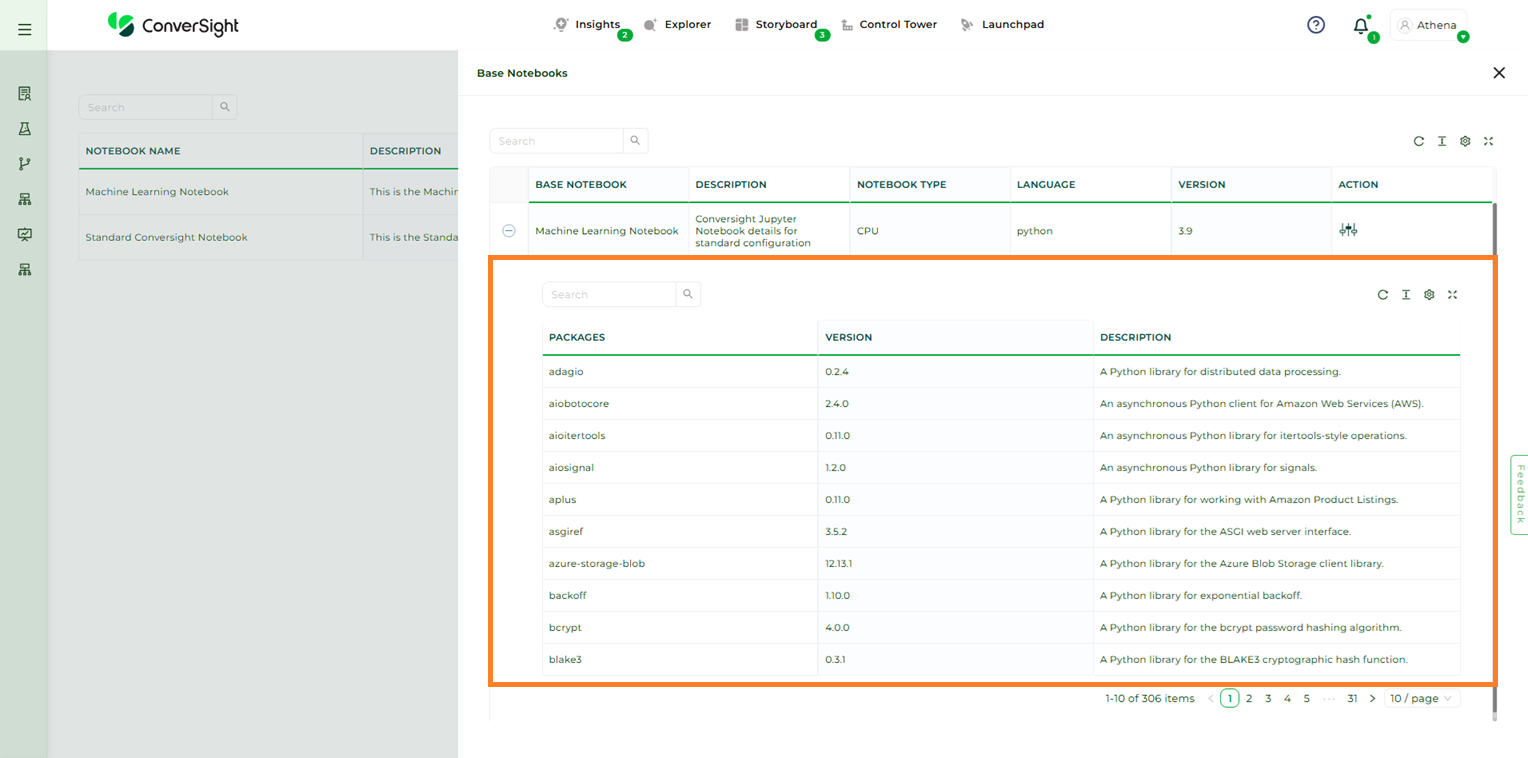The height and width of the screenshot is (758, 1528).
Task: Click the branch icon in left sidebar
Action: [25, 164]
